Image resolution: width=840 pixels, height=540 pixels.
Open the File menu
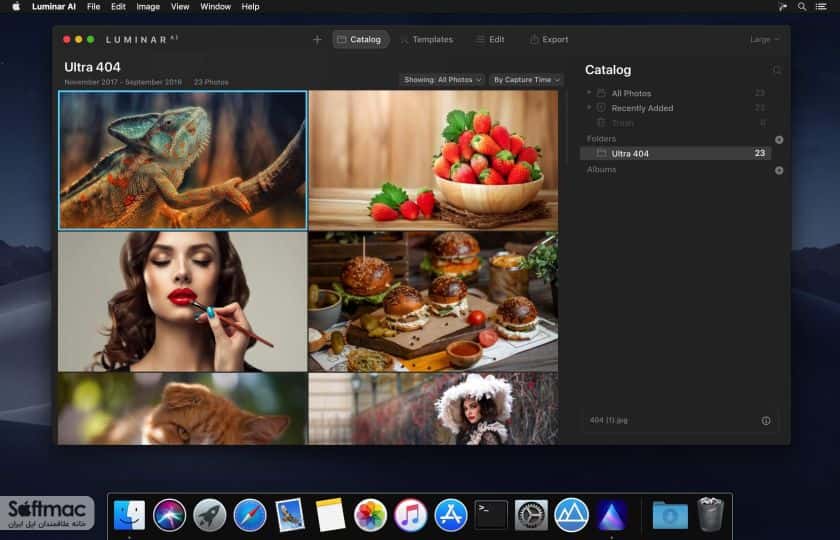pyautogui.click(x=93, y=6)
